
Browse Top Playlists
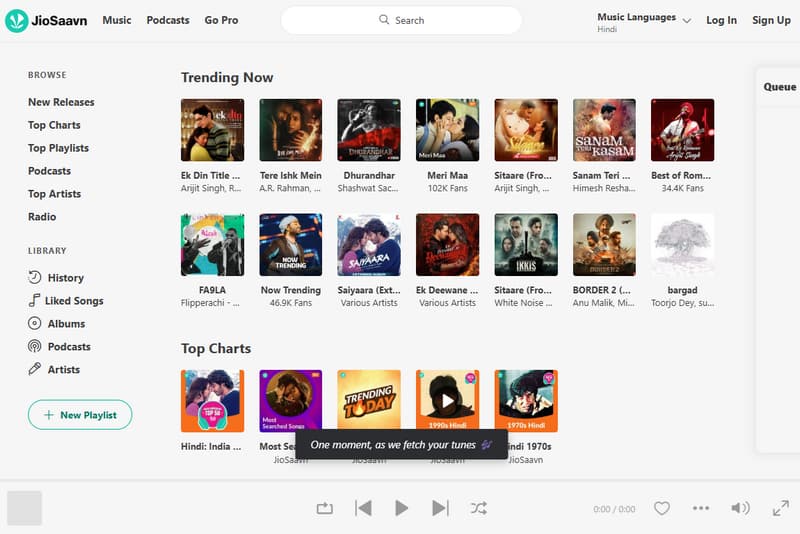[58, 148]
